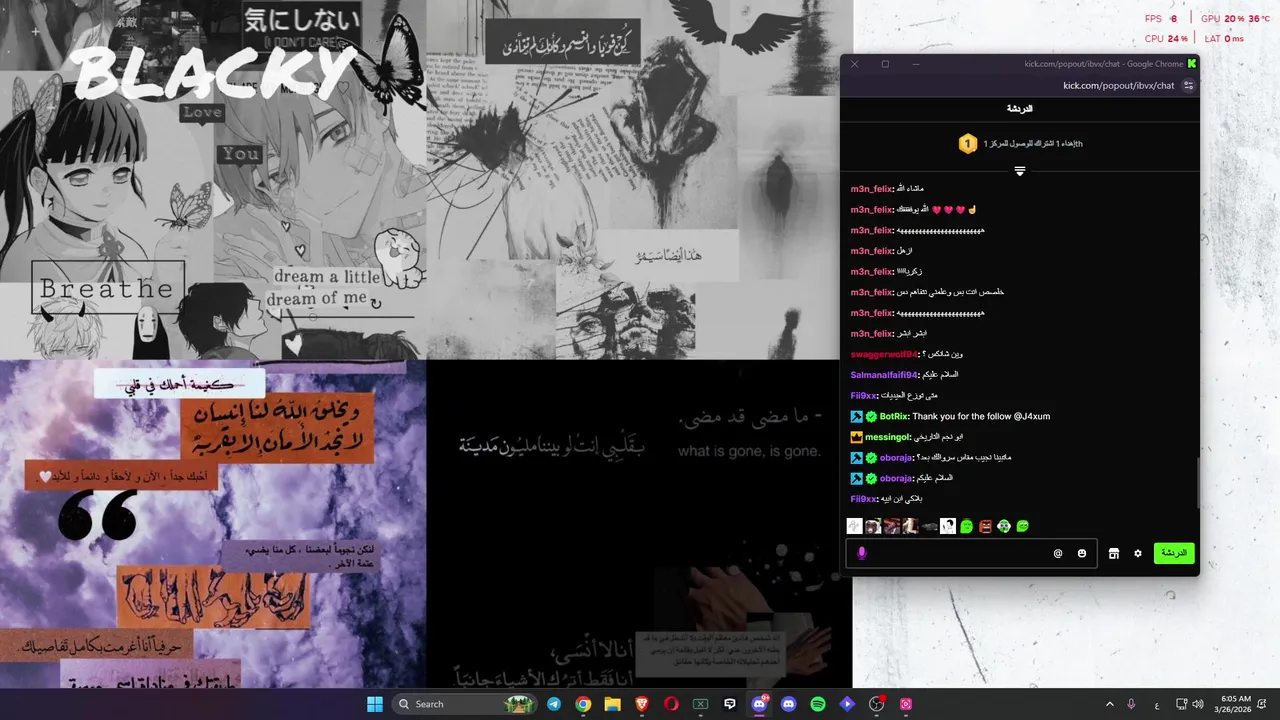Click the green Kick favicon in title bar
Viewport: 1280px width, 720px height.
(1191, 64)
